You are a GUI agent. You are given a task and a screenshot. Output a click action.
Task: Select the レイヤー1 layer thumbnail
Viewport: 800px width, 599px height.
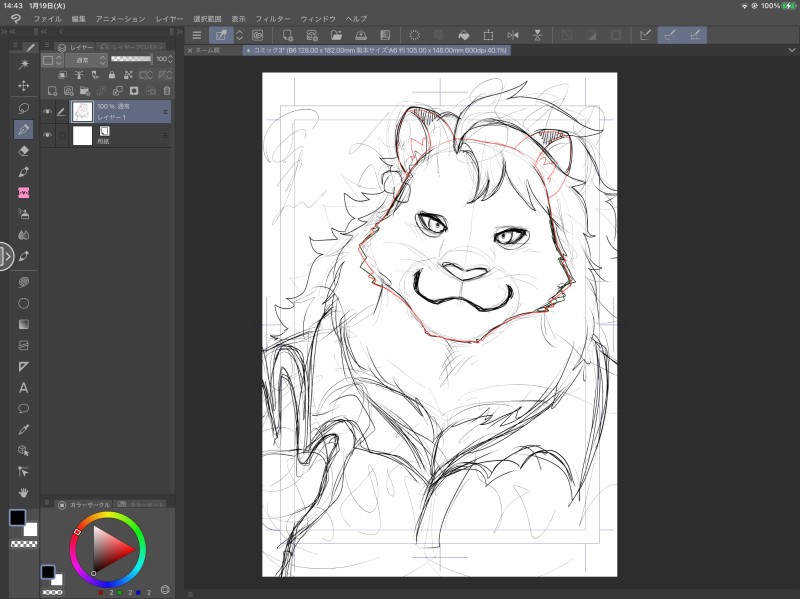click(x=82, y=112)
